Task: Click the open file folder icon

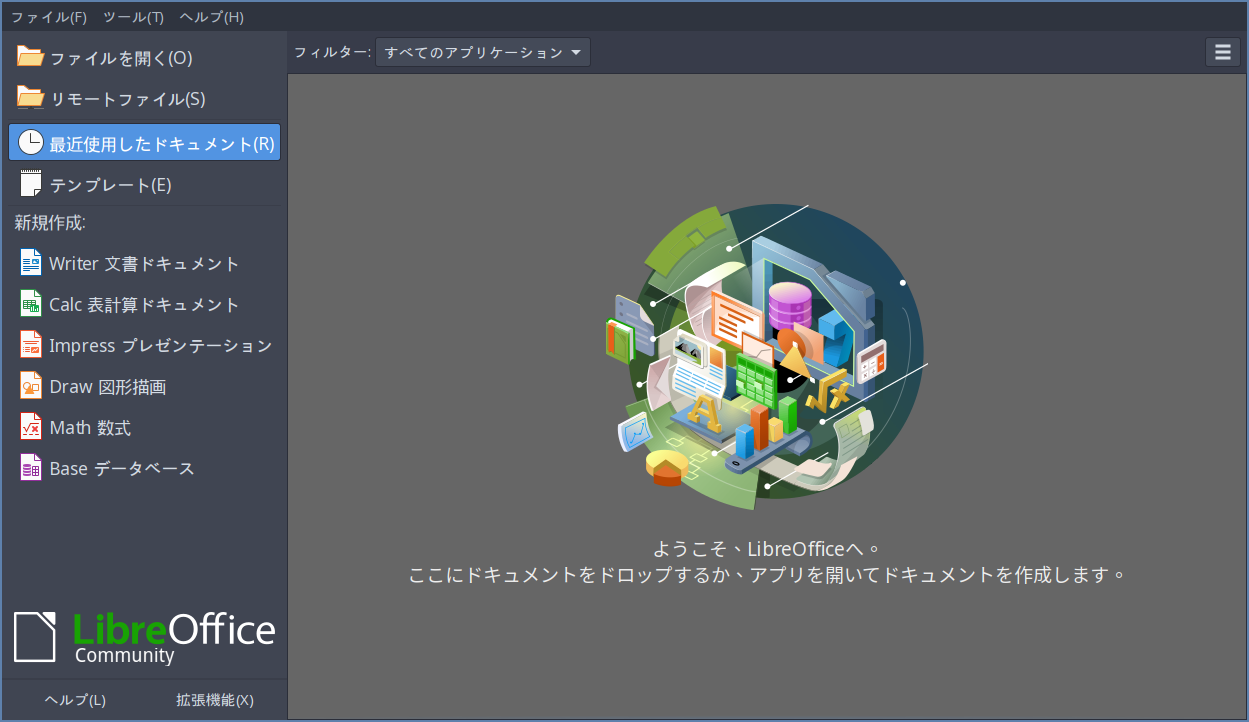Action: click(x=28, y=57)
